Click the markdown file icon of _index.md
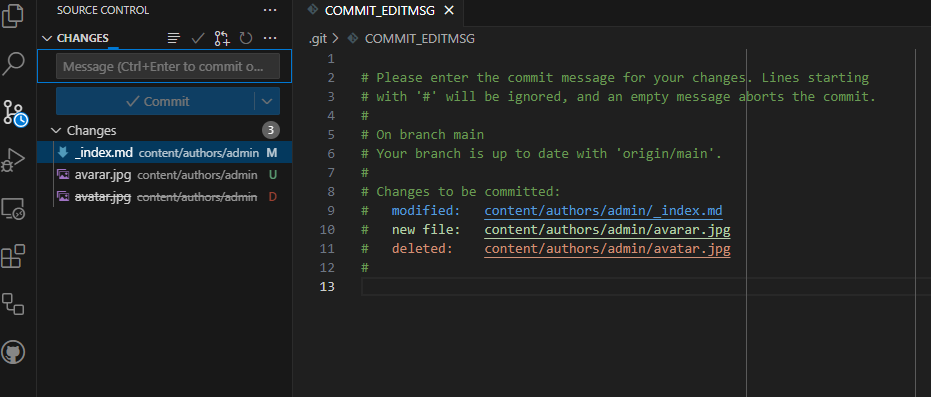 point(62,153)
